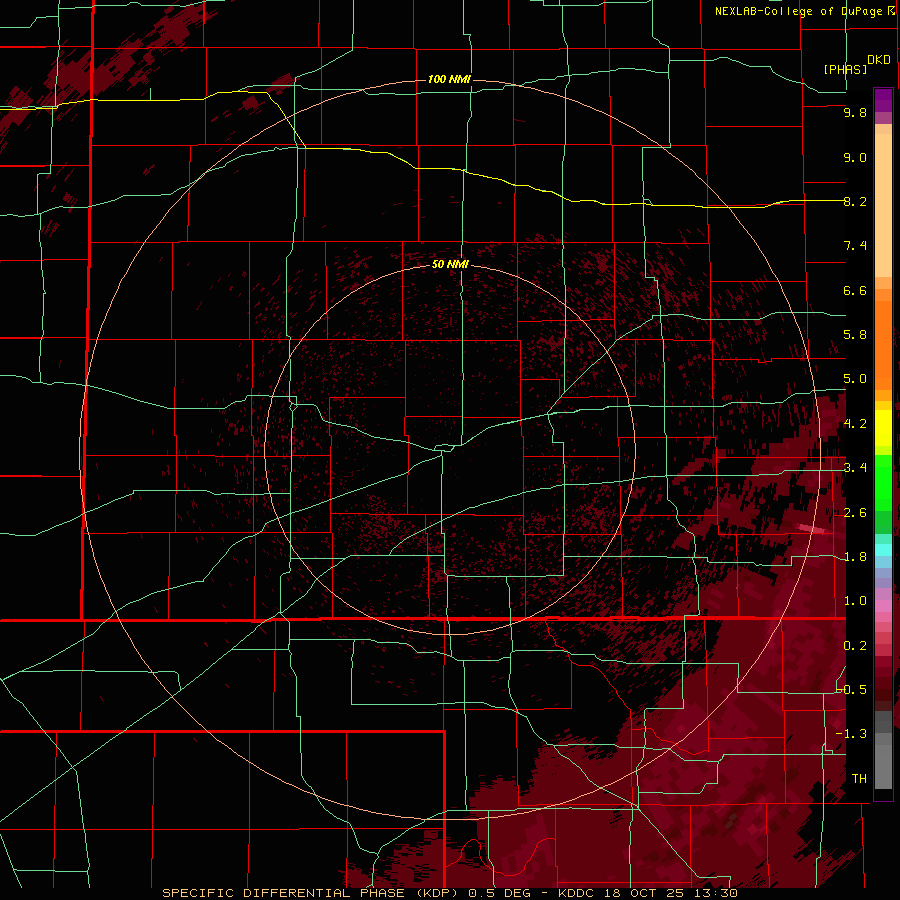
Task: Click the yellow segment of the color bar
Action: (883, 428)
